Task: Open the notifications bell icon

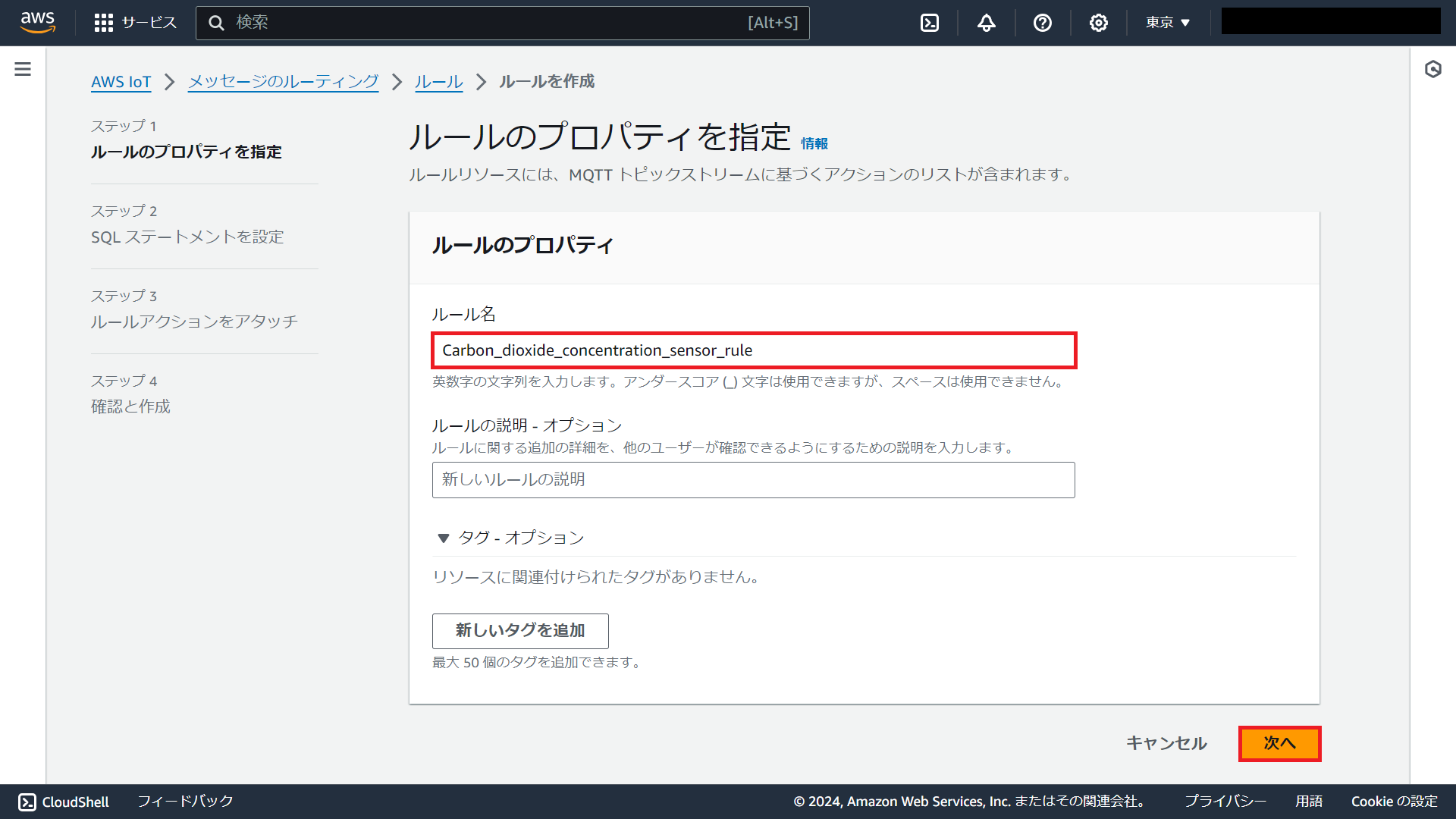Action: pyautogui.click(x=986, y=23)
